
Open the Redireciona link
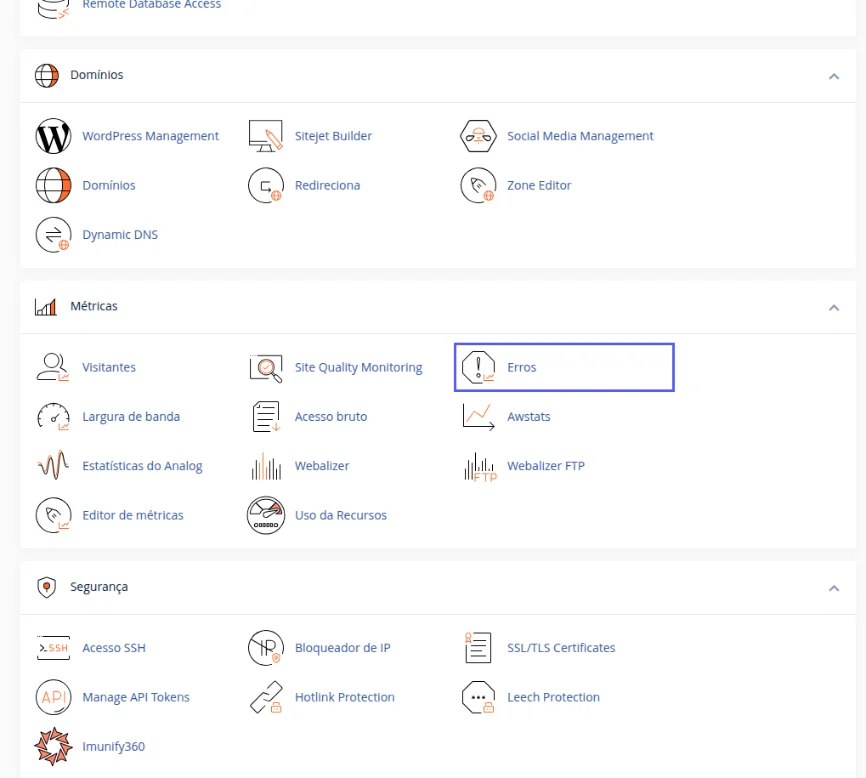point(328,186)
